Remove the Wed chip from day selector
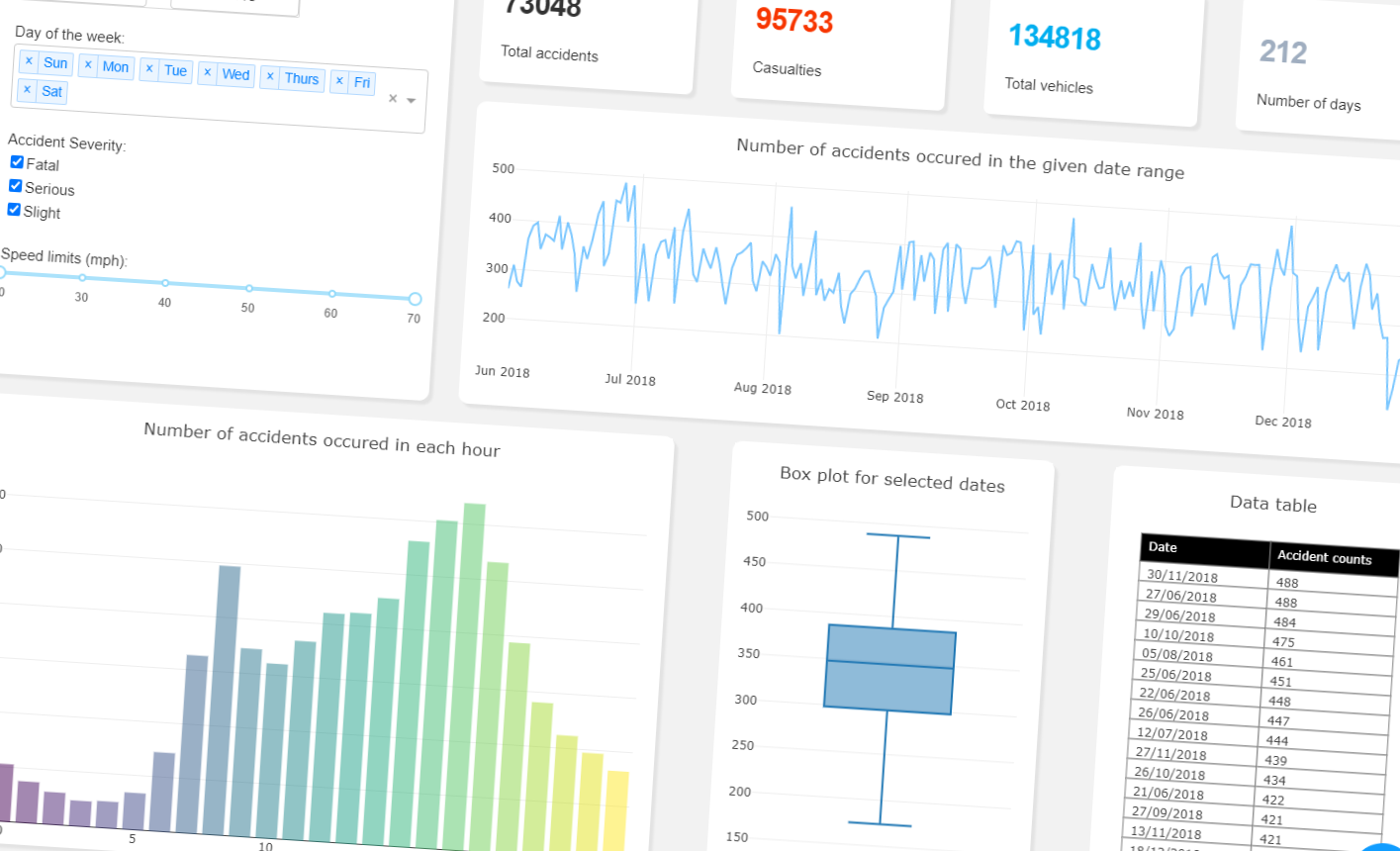 [x=208, y=72]
